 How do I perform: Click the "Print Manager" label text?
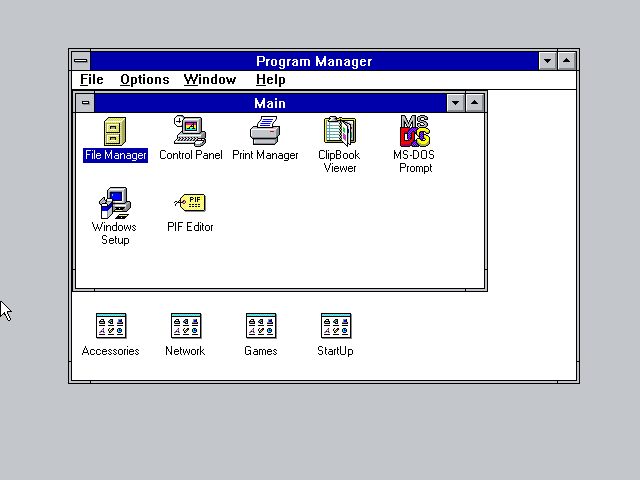coord(265,155)
